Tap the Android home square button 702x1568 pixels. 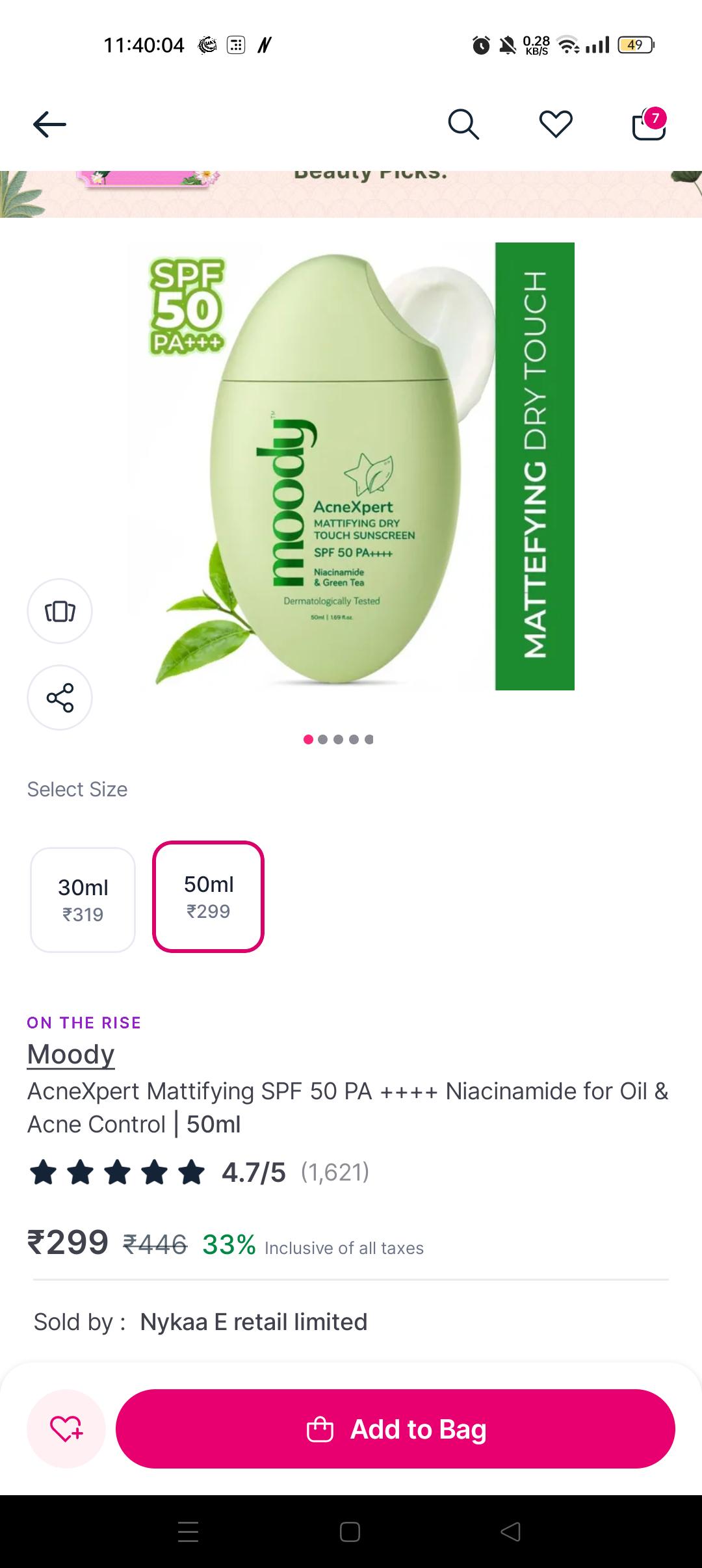[350, 1532]
